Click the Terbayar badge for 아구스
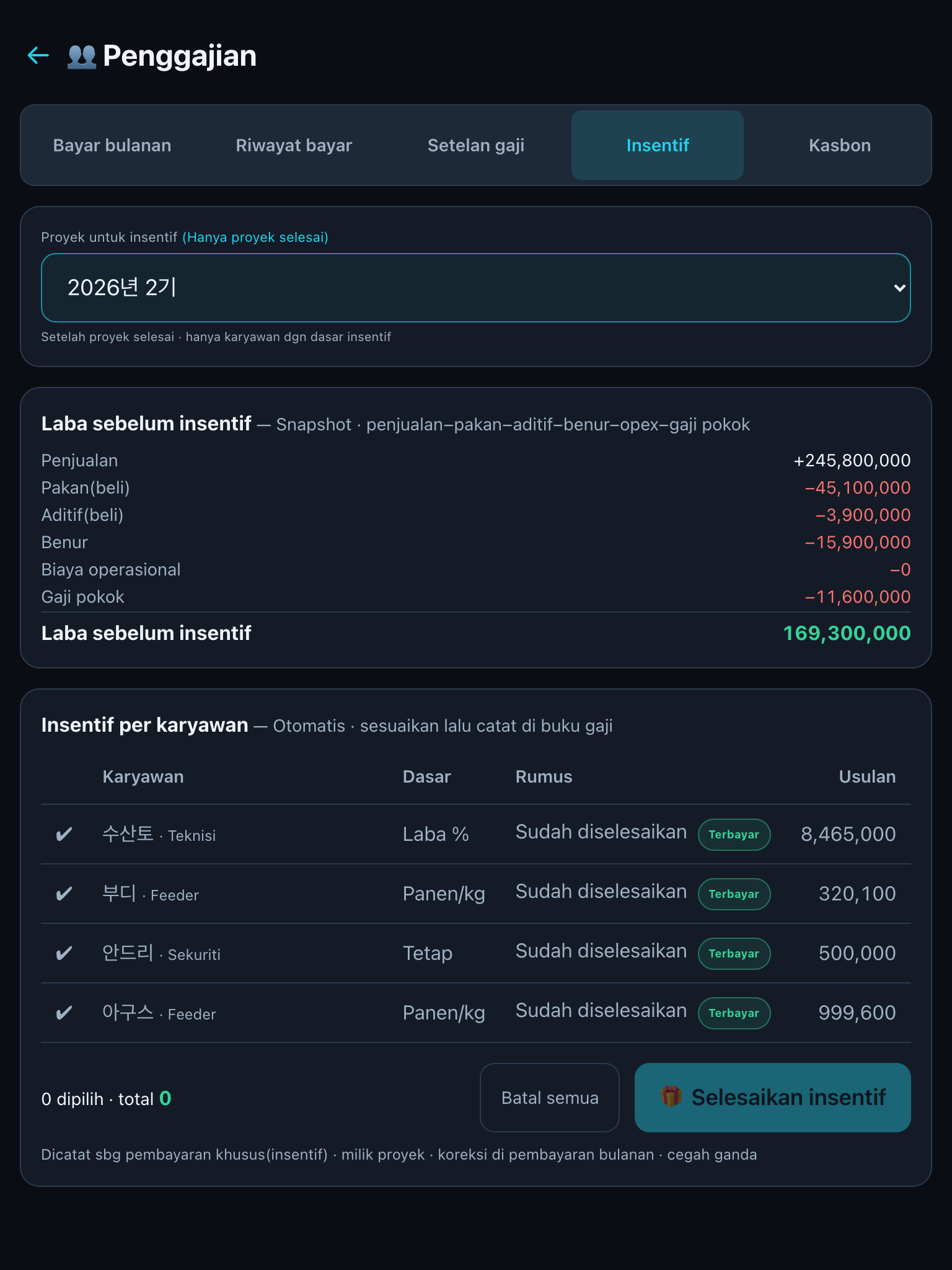The height and width of the screenshot is (1270, 952). pos(734,1013)
